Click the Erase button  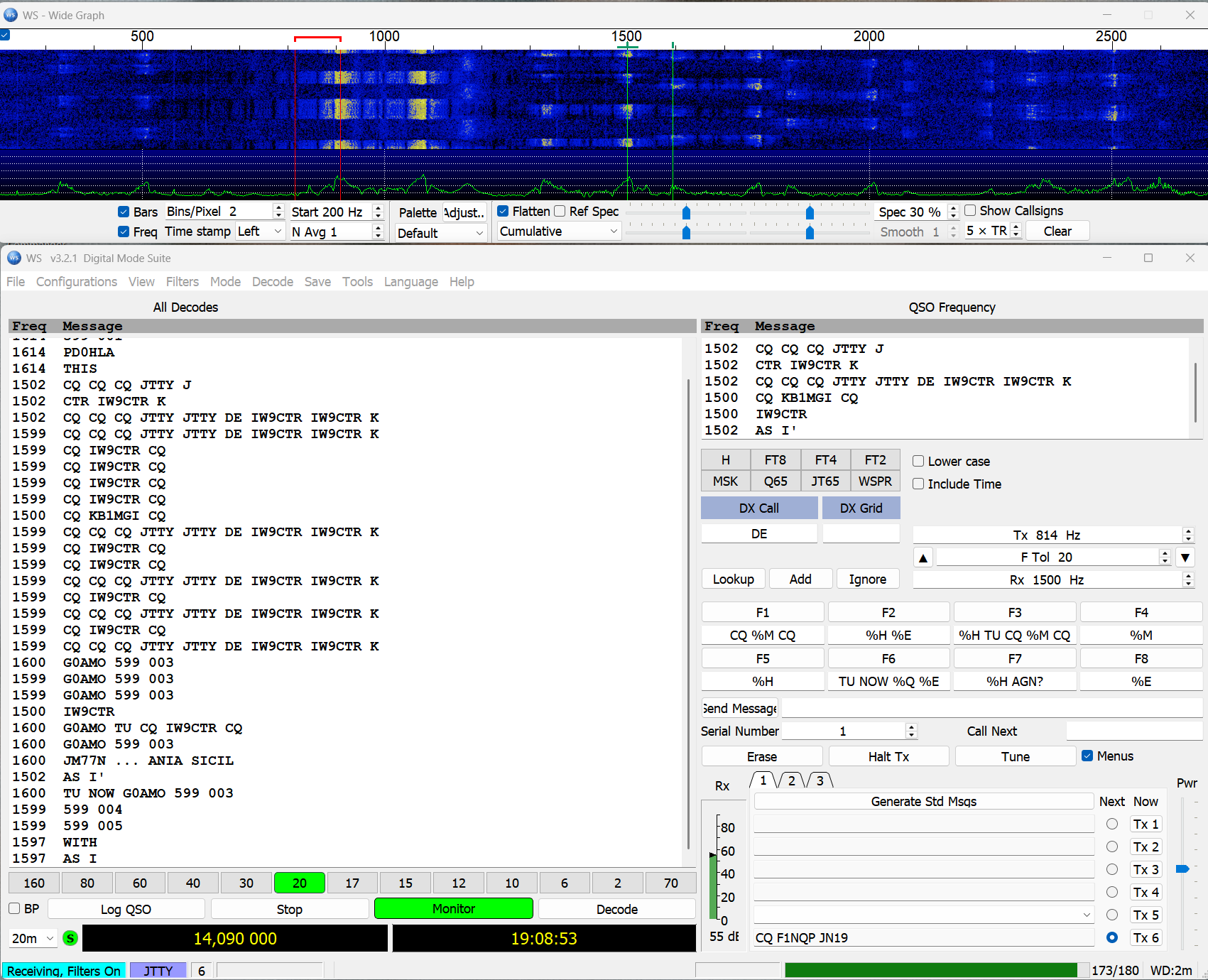[762, 756]
